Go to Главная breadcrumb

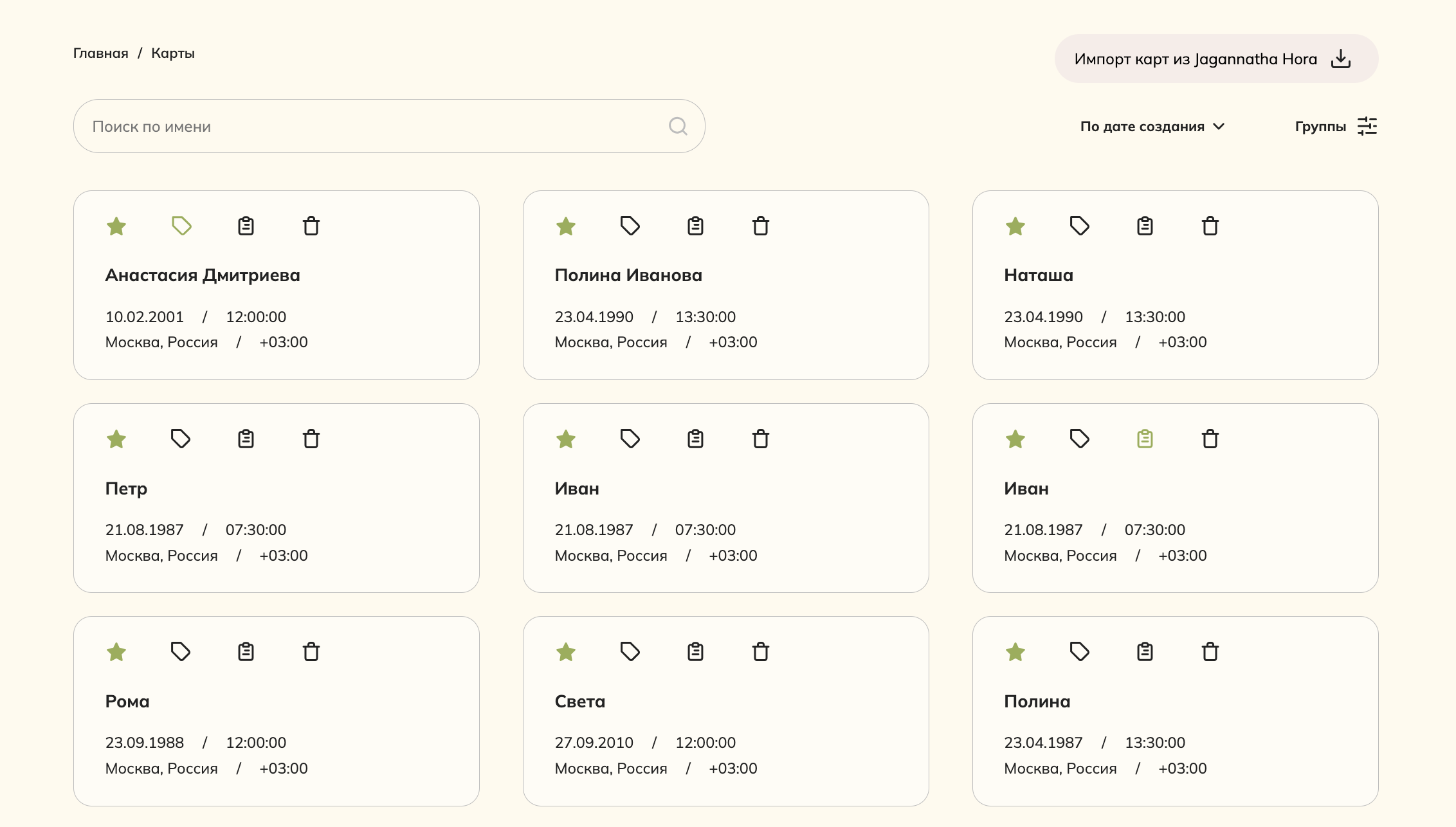click(101, 53)
